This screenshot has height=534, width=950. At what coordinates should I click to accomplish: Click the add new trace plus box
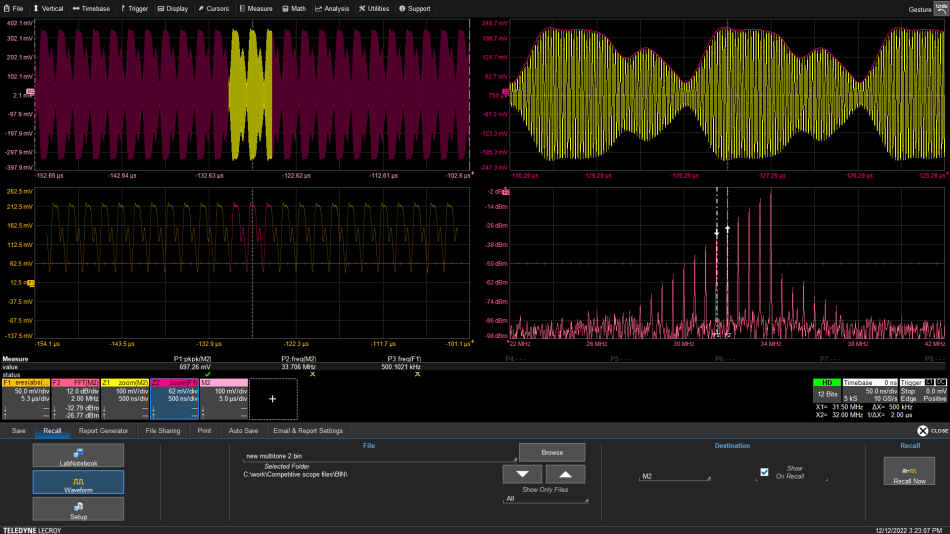click(273, 398)
